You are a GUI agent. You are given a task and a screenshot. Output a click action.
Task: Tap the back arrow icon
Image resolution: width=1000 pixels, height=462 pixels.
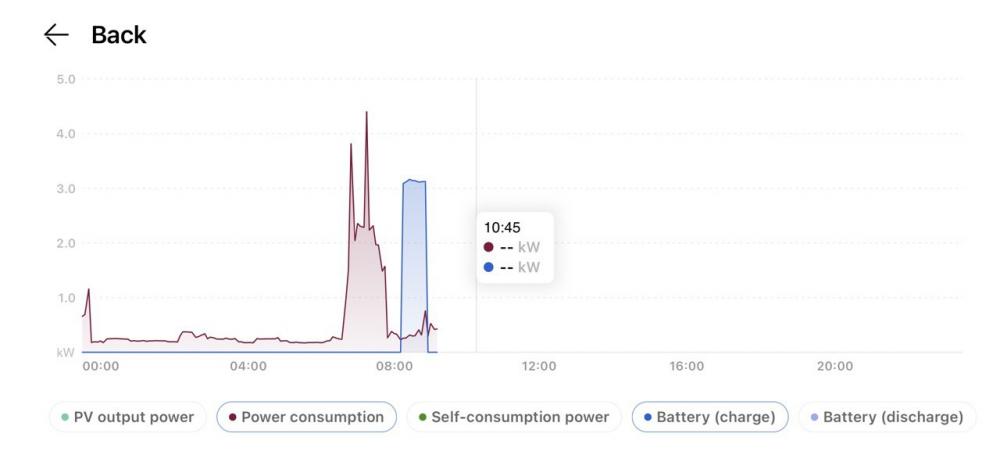click(x=56, y=34)
